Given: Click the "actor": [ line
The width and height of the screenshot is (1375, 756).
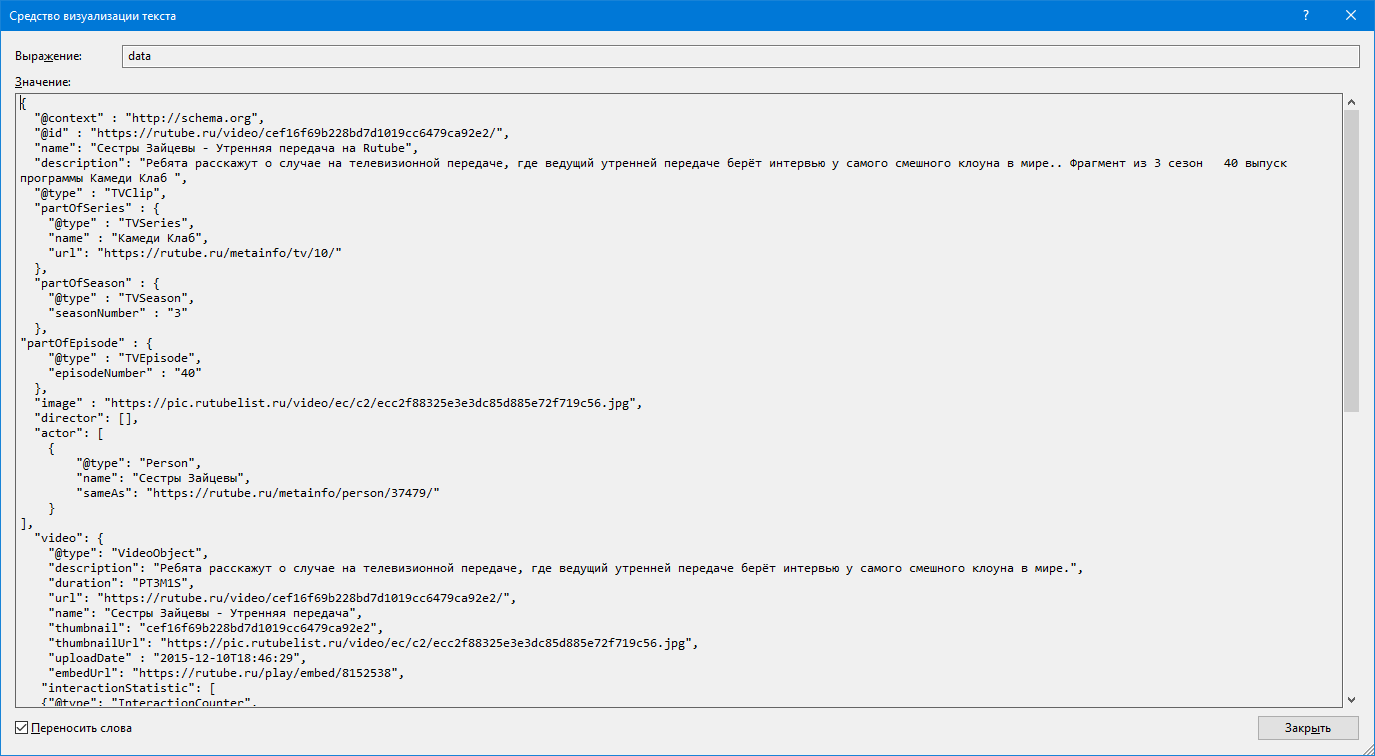Looking at the screenshot, I should click(x=68, y=432).
